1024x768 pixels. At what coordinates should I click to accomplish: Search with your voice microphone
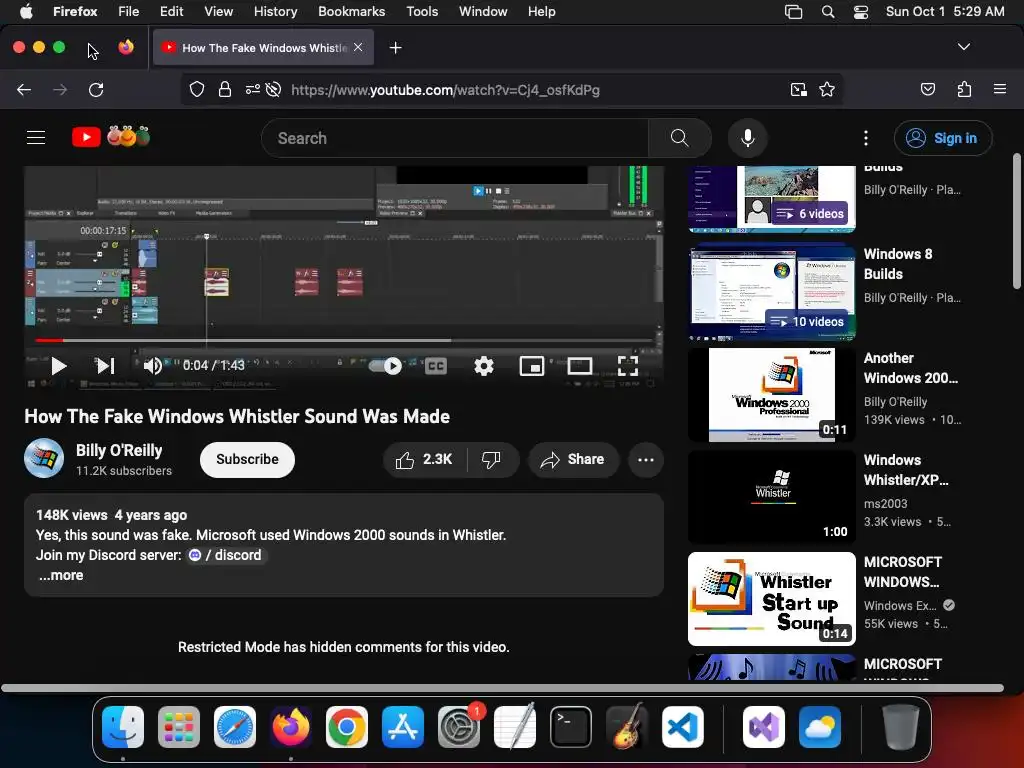(748, 138)
